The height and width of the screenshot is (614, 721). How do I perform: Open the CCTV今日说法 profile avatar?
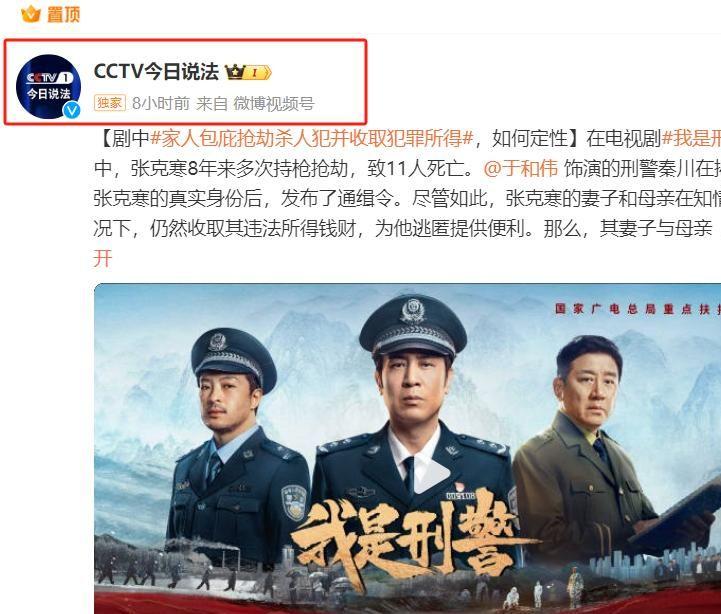(x=48, y=86)
